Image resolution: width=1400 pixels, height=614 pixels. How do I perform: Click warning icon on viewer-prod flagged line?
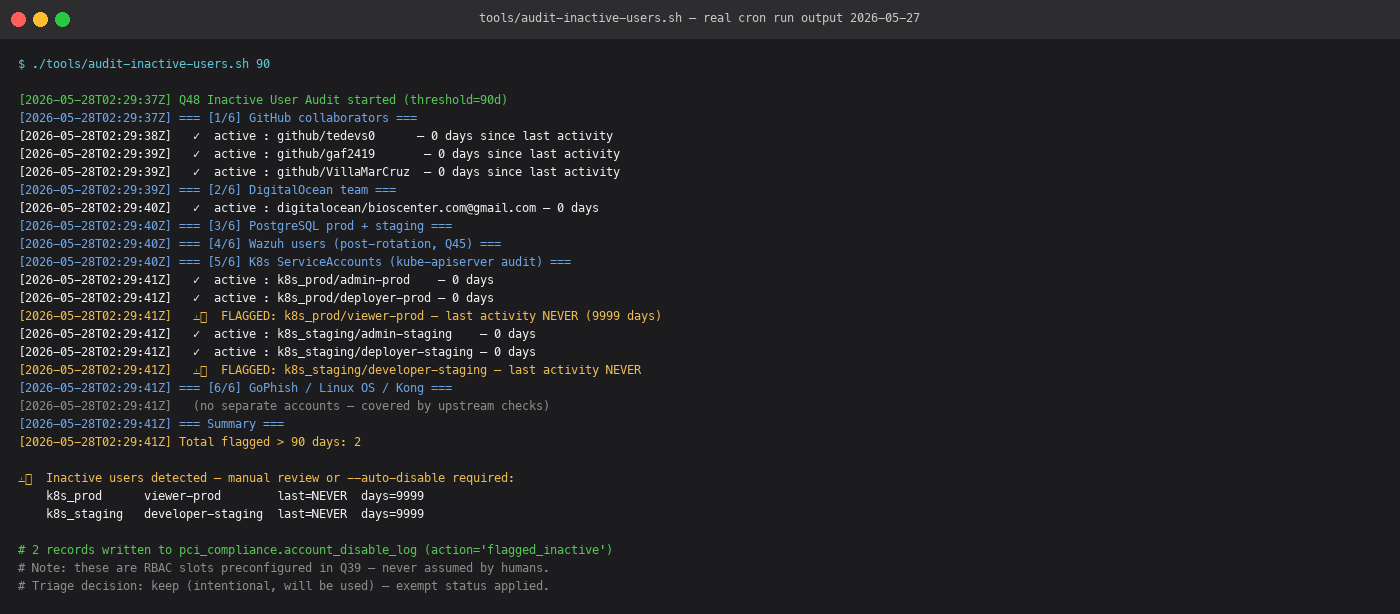click(200, 316)
